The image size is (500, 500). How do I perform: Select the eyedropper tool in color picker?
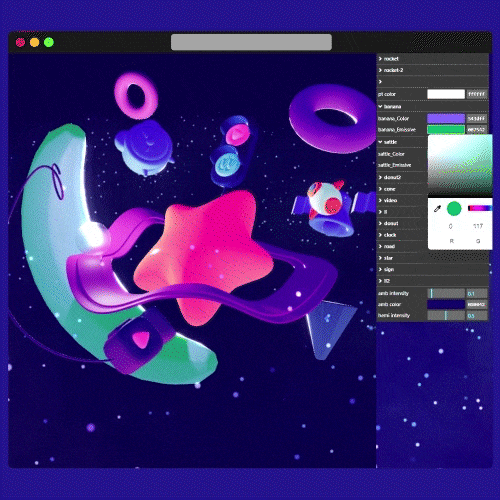(437, 209)
